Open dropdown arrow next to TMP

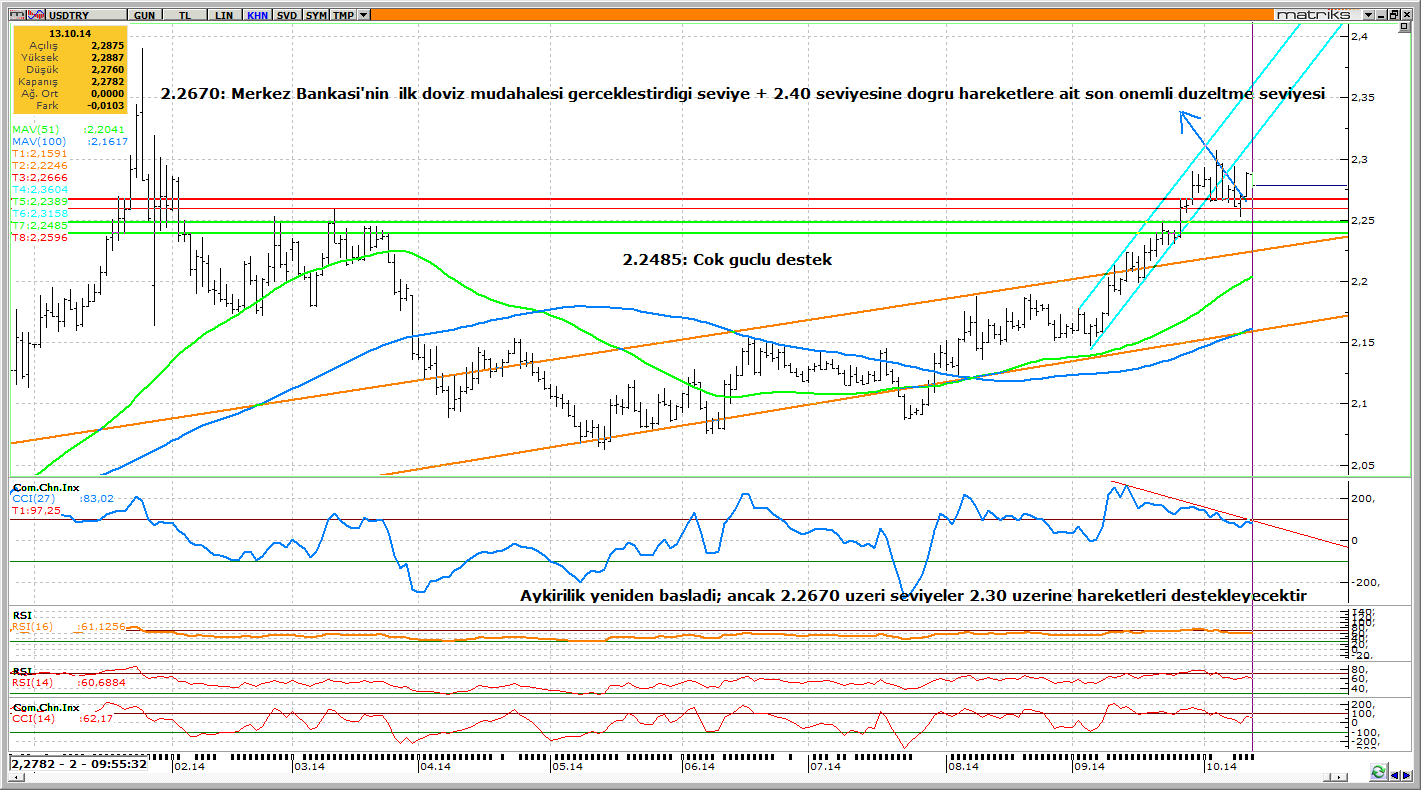point(364,15)
